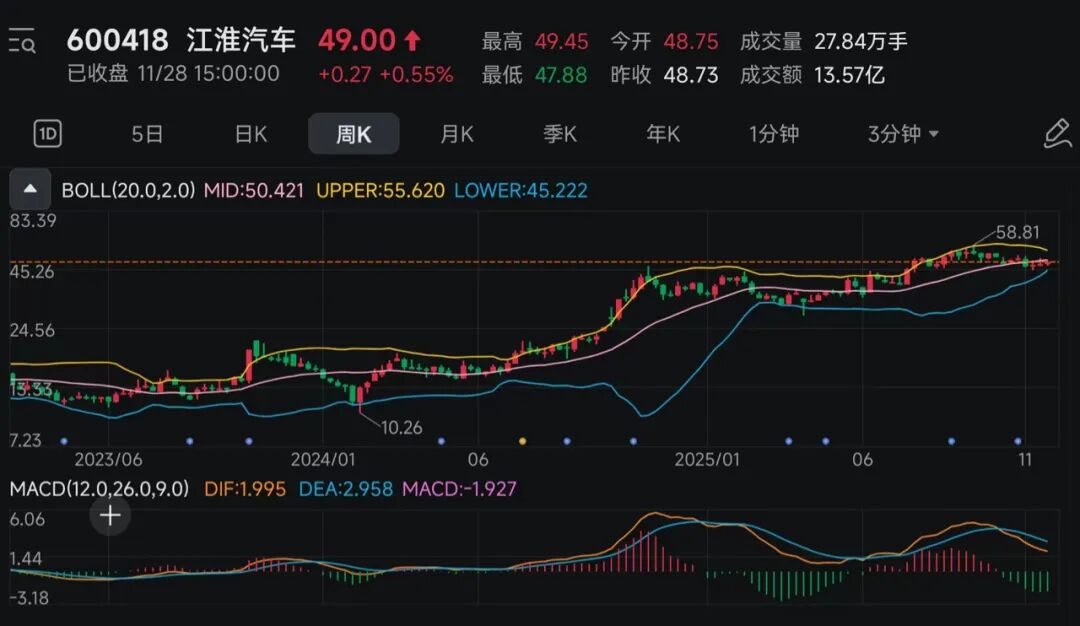1080x626 pixels.
Task: Switch to the 月K tab
Action: click(457, 134)
